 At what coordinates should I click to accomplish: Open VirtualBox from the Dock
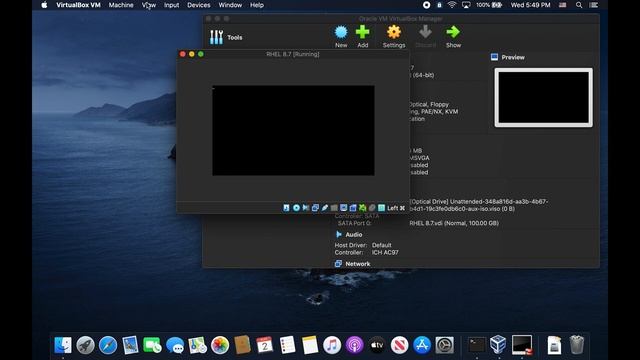tap(498, 345)
